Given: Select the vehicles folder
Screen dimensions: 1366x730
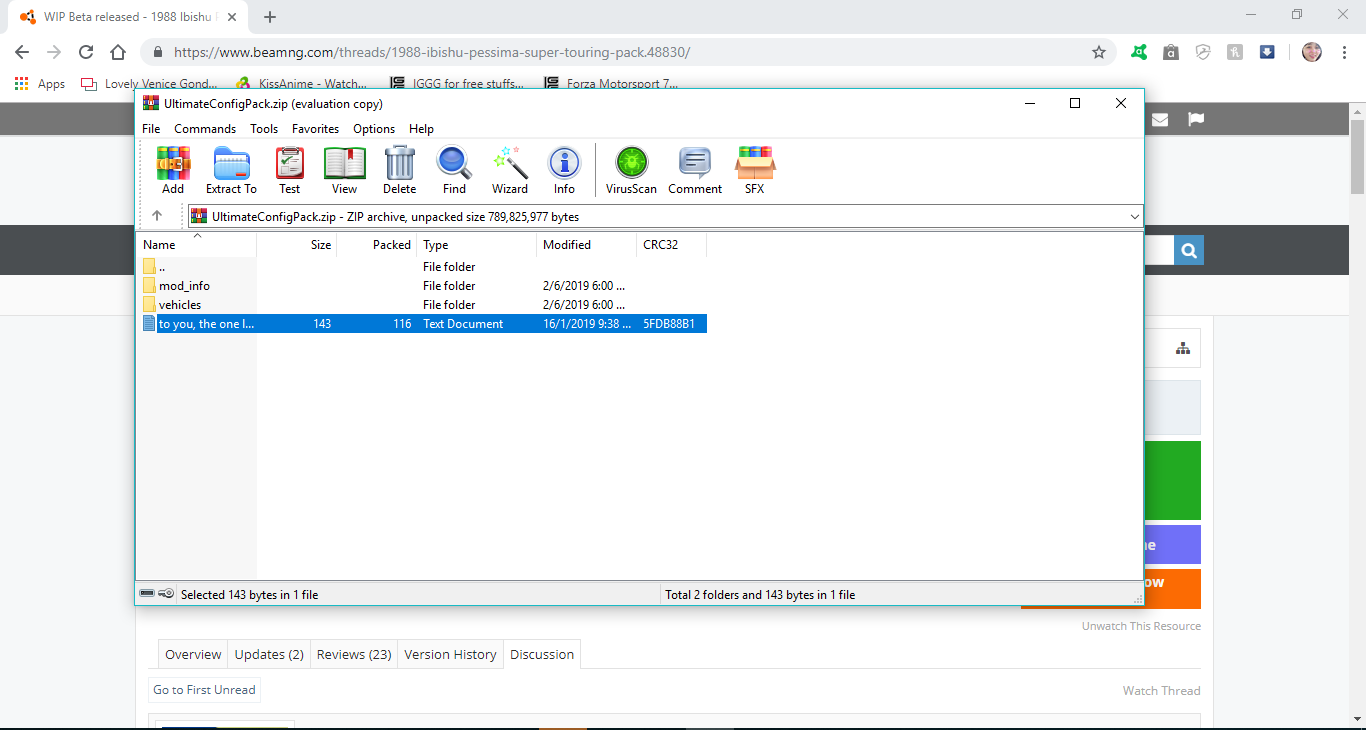Looking at the screenshot, I should click(180, 305).
